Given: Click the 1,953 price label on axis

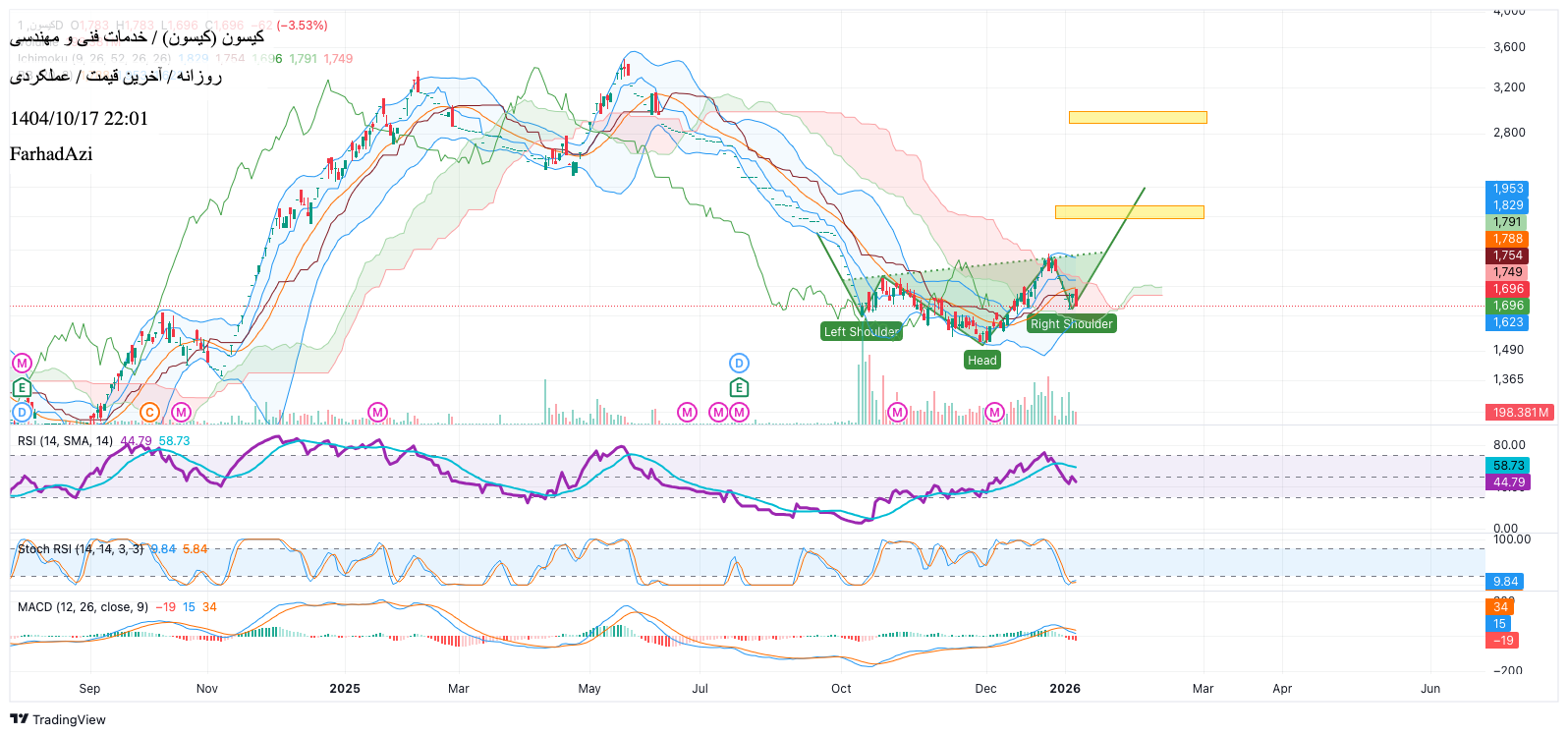Looking at the screenshot, I should click(x=1507, y=189).
